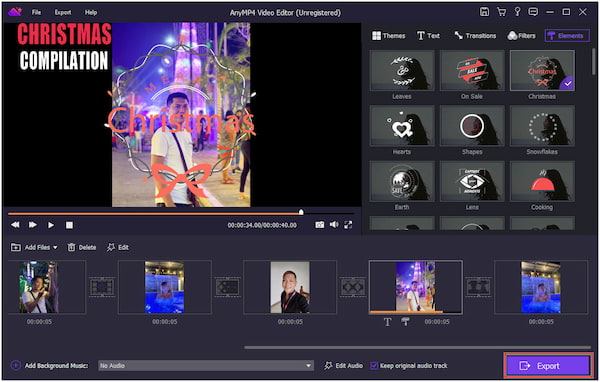Click transition icon between first and second clips
The width and height of the screenshot is (600, 382).
(102, 287)
